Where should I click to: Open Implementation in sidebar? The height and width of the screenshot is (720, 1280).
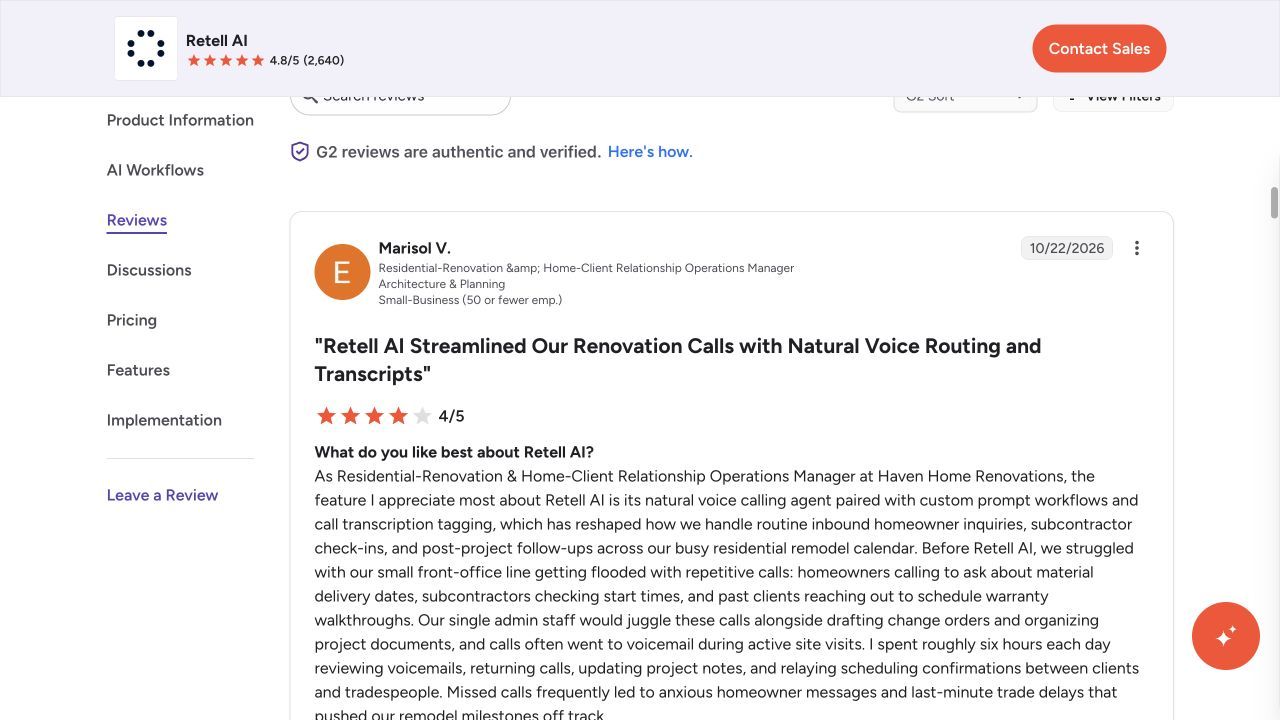[164, 420]
